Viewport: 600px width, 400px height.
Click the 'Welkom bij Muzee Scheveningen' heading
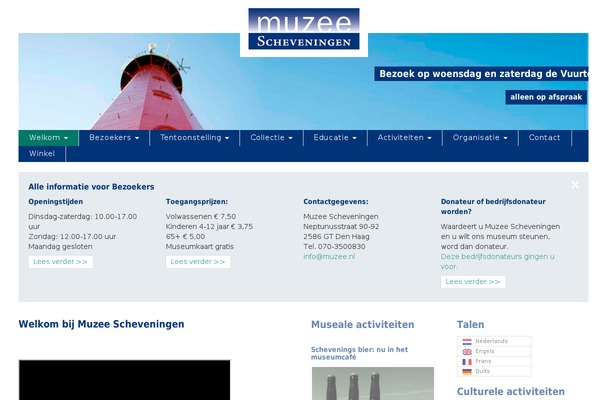pyautogui.click(x=101, y=324)
